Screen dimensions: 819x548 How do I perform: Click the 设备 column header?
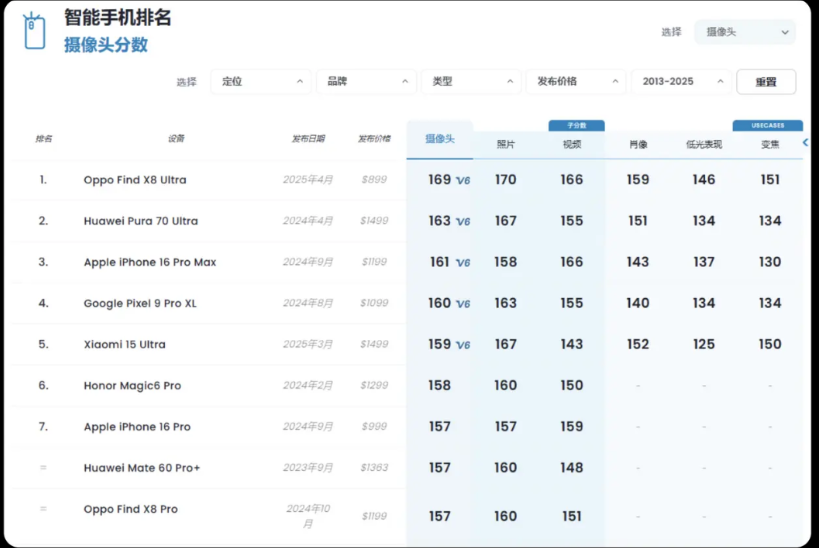(176, 138)
